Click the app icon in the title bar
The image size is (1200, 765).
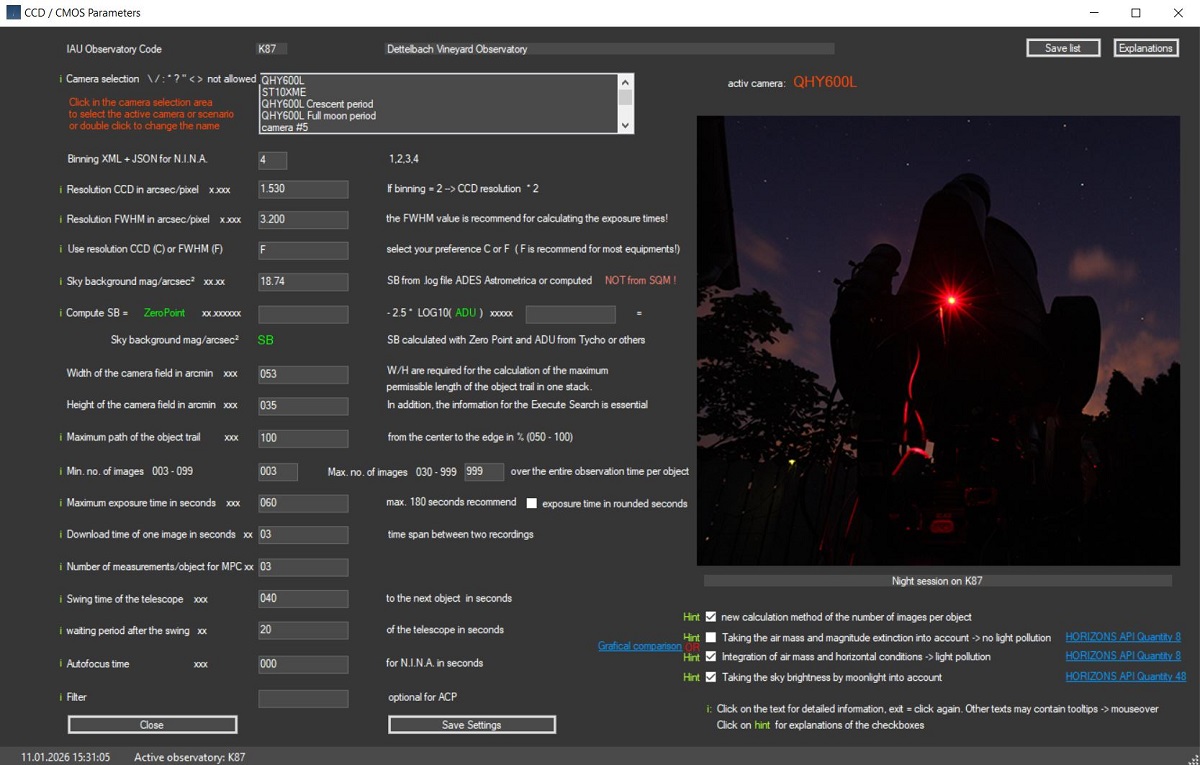click(13, 13)
